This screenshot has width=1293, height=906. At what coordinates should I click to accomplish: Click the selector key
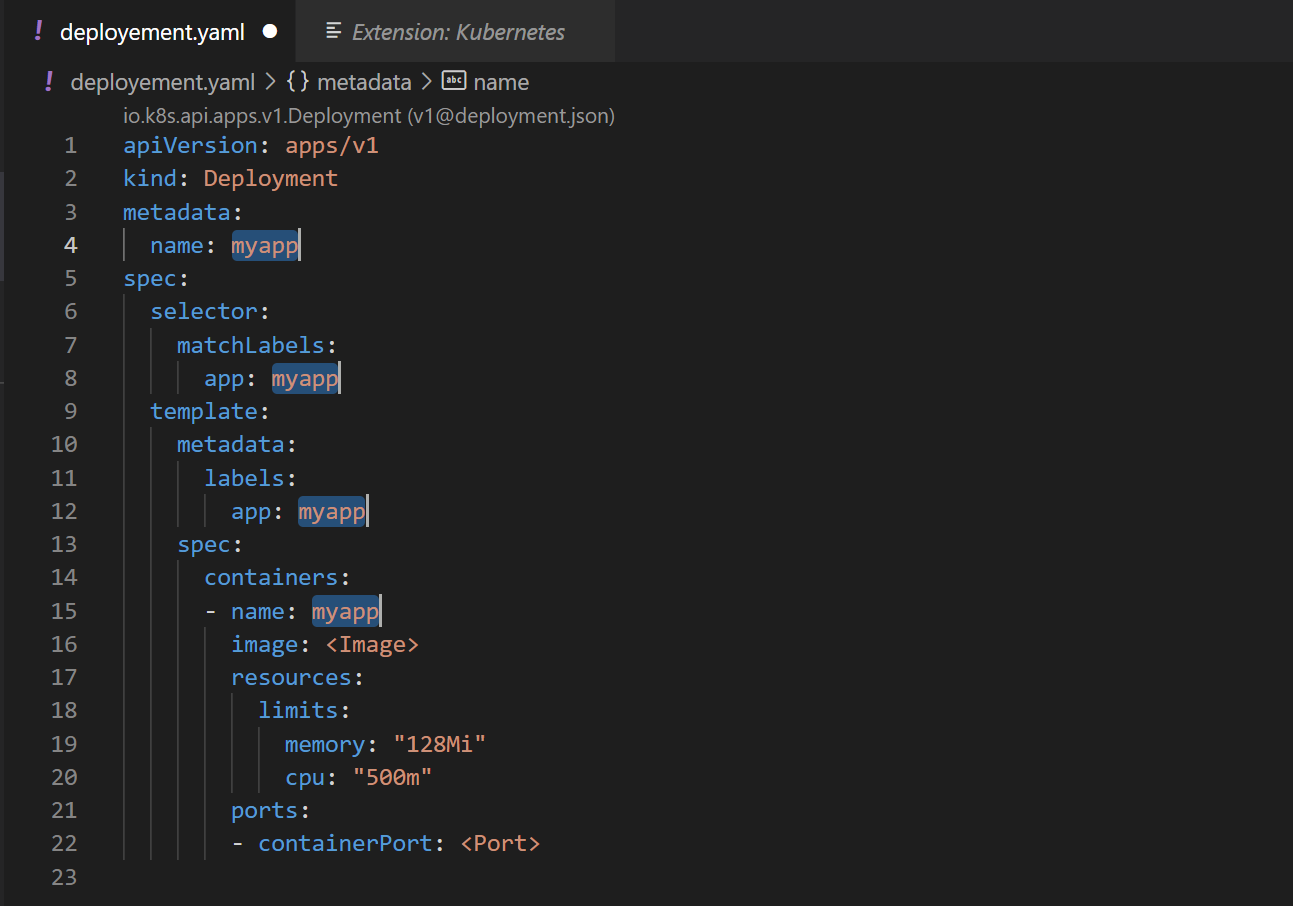pyautogui.click(x=204, y=311)
